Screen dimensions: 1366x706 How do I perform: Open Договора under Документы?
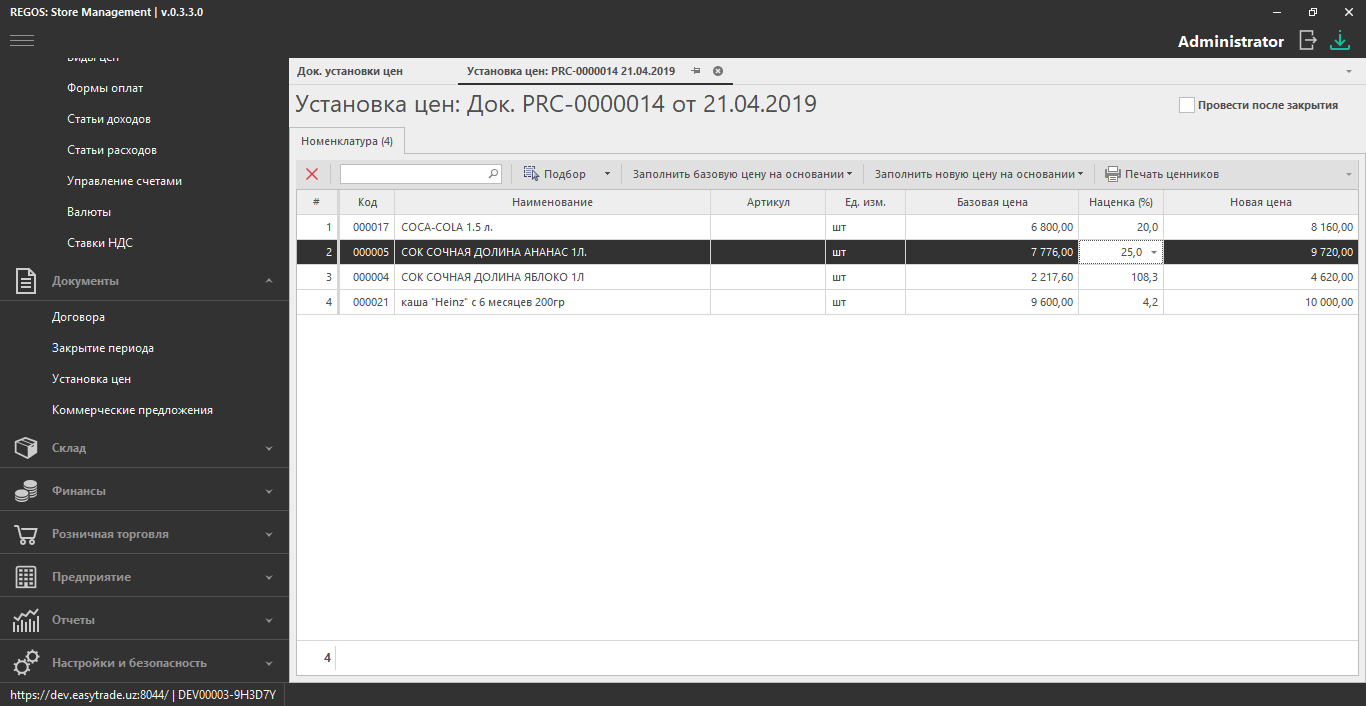[x=79, y=317]
